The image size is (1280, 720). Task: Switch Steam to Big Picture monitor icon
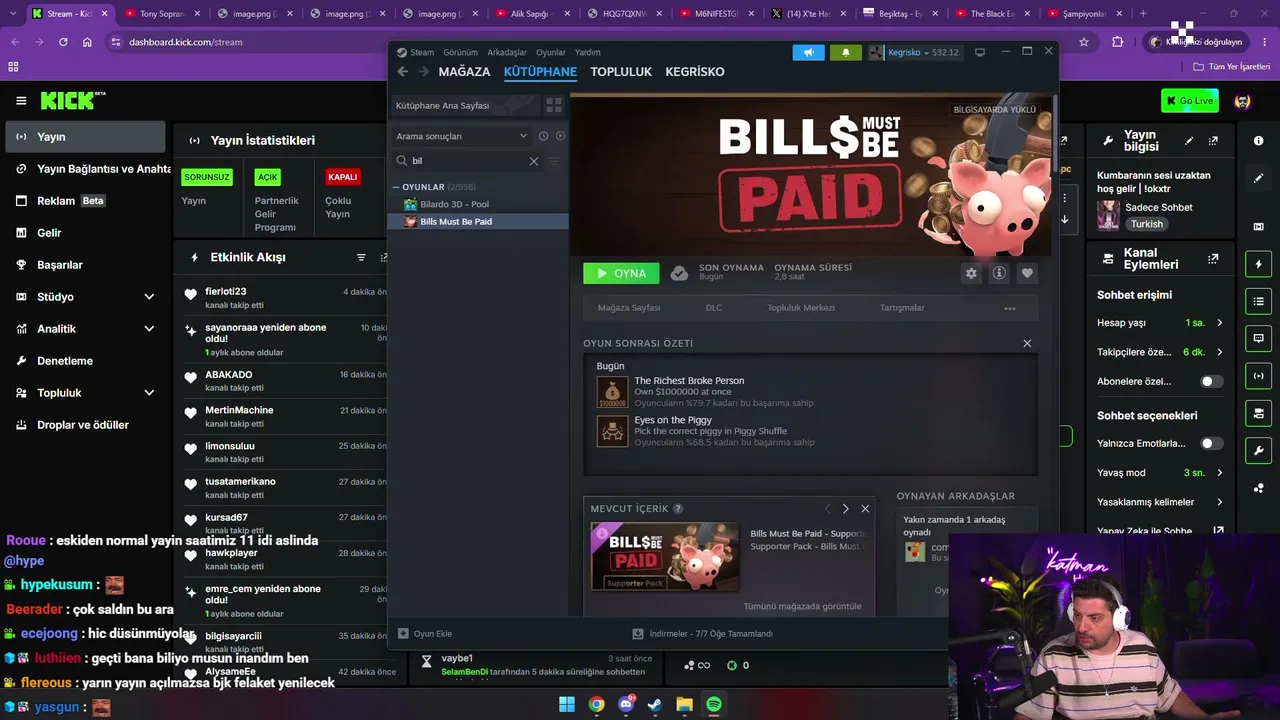(x=980, y=52)
